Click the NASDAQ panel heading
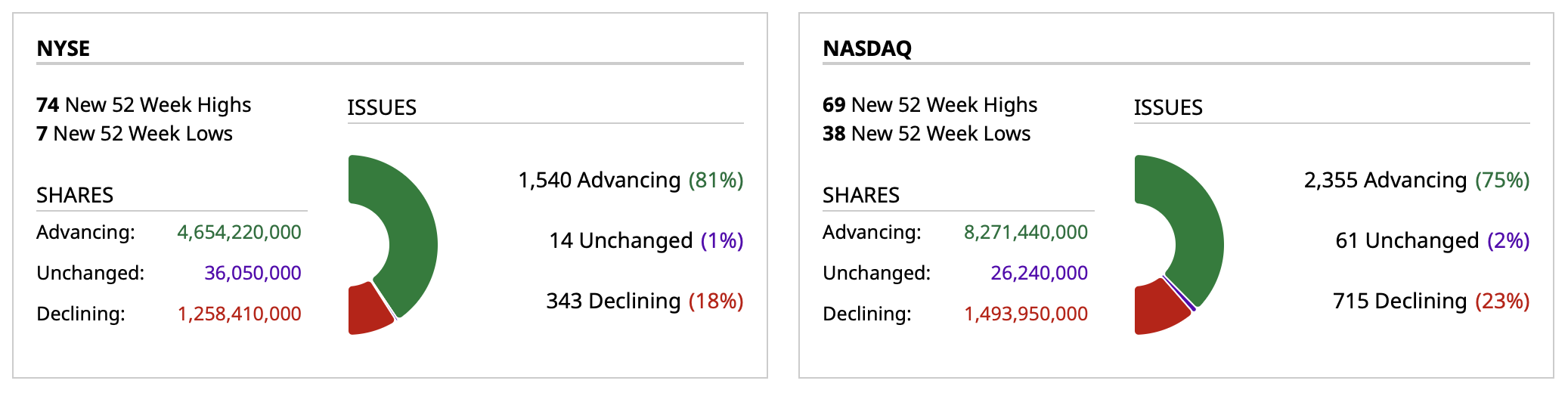This screenshot has width=1568, height=396. coord(867,48)
